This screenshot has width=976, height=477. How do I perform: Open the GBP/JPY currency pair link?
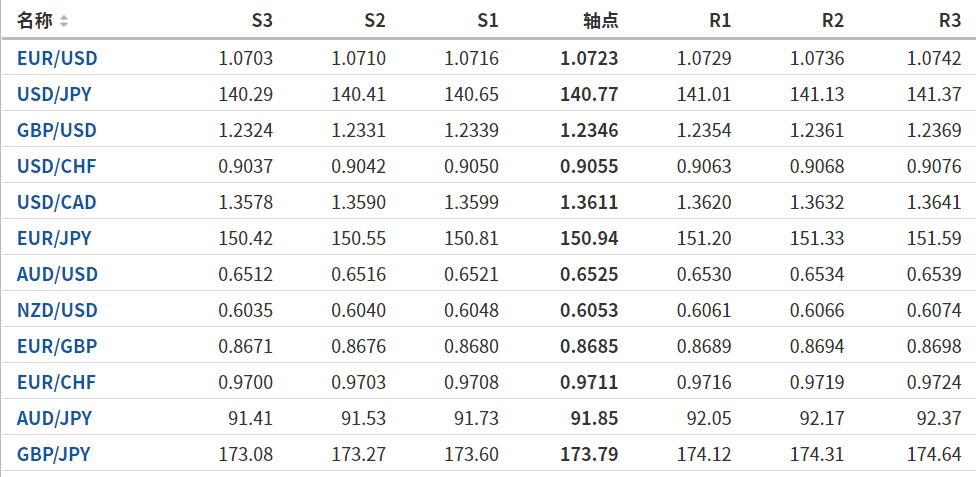coord(54,454)
